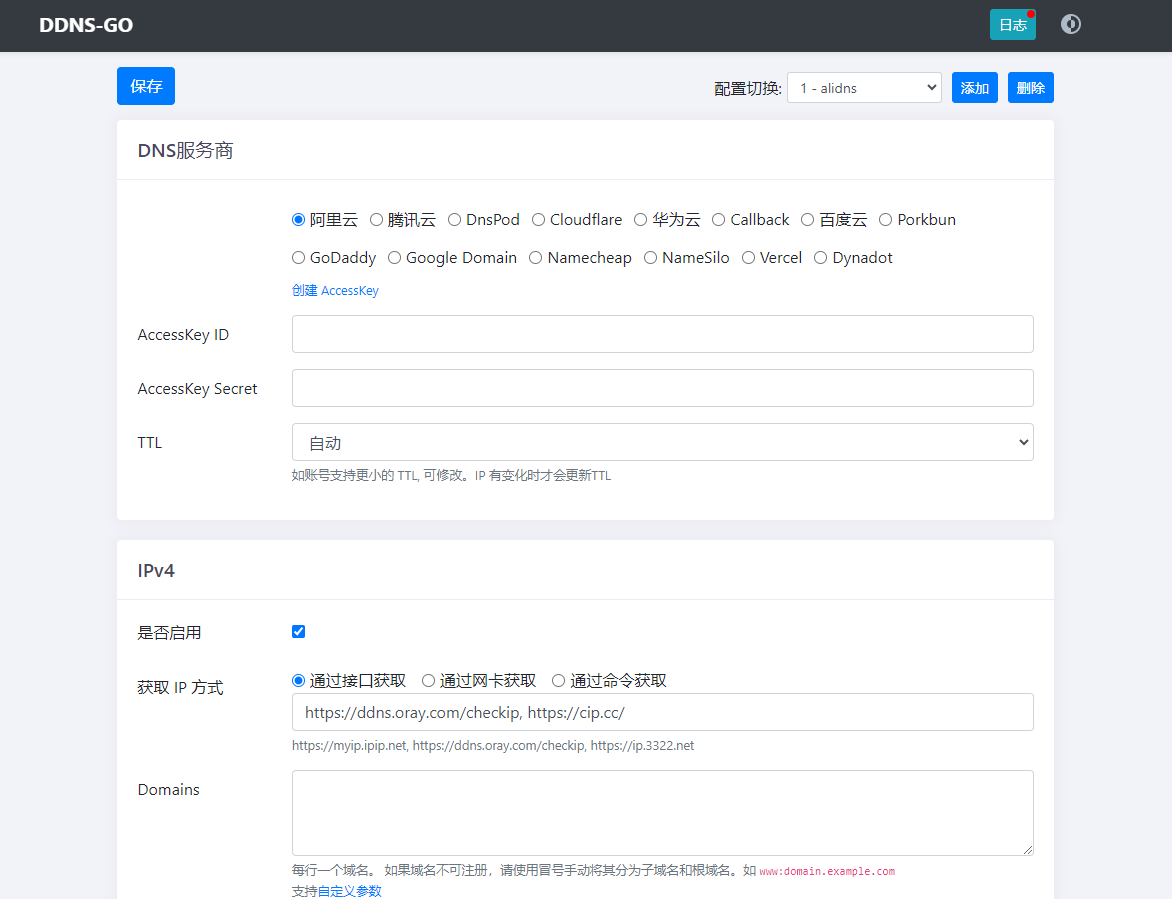Select the Namecheap provider radio

[535, 258]
